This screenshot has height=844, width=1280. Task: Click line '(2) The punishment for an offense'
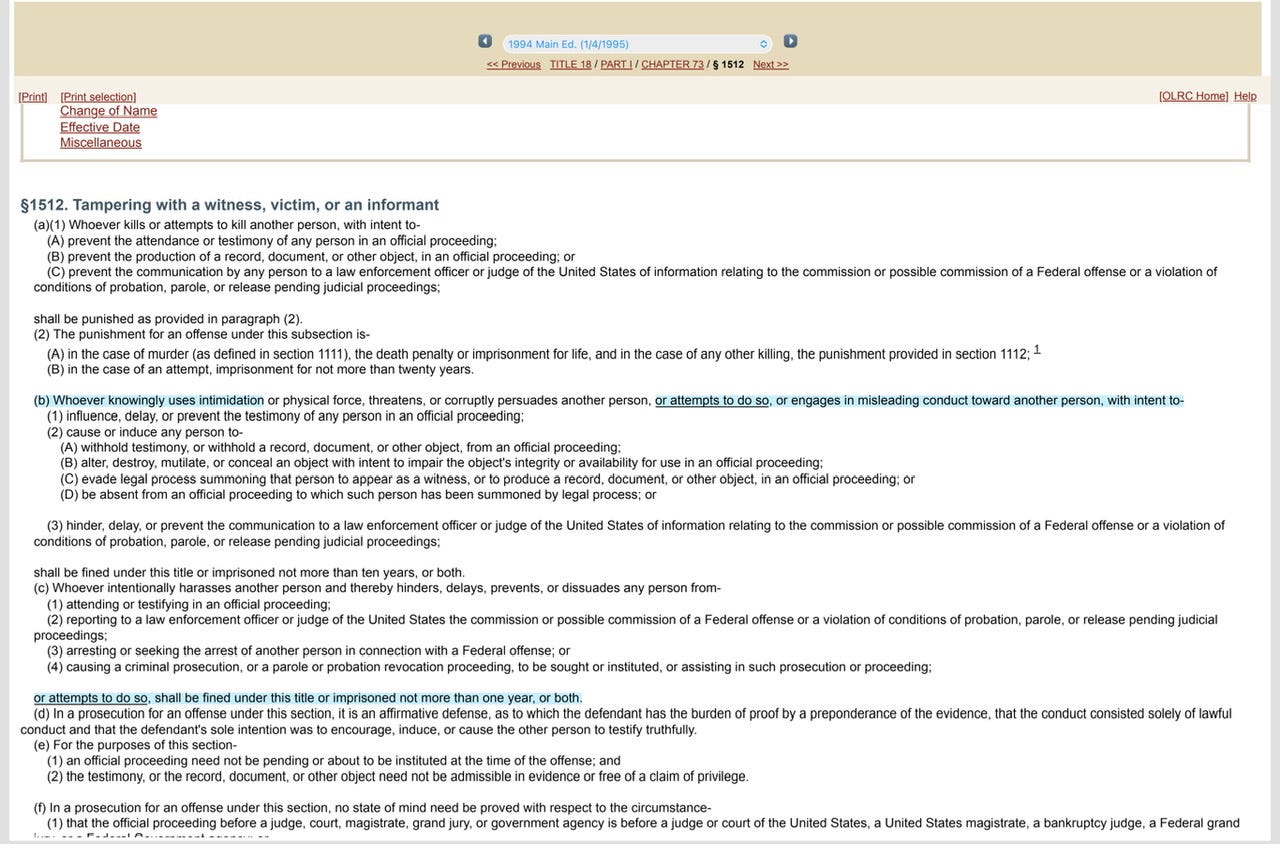pos(202,334)
